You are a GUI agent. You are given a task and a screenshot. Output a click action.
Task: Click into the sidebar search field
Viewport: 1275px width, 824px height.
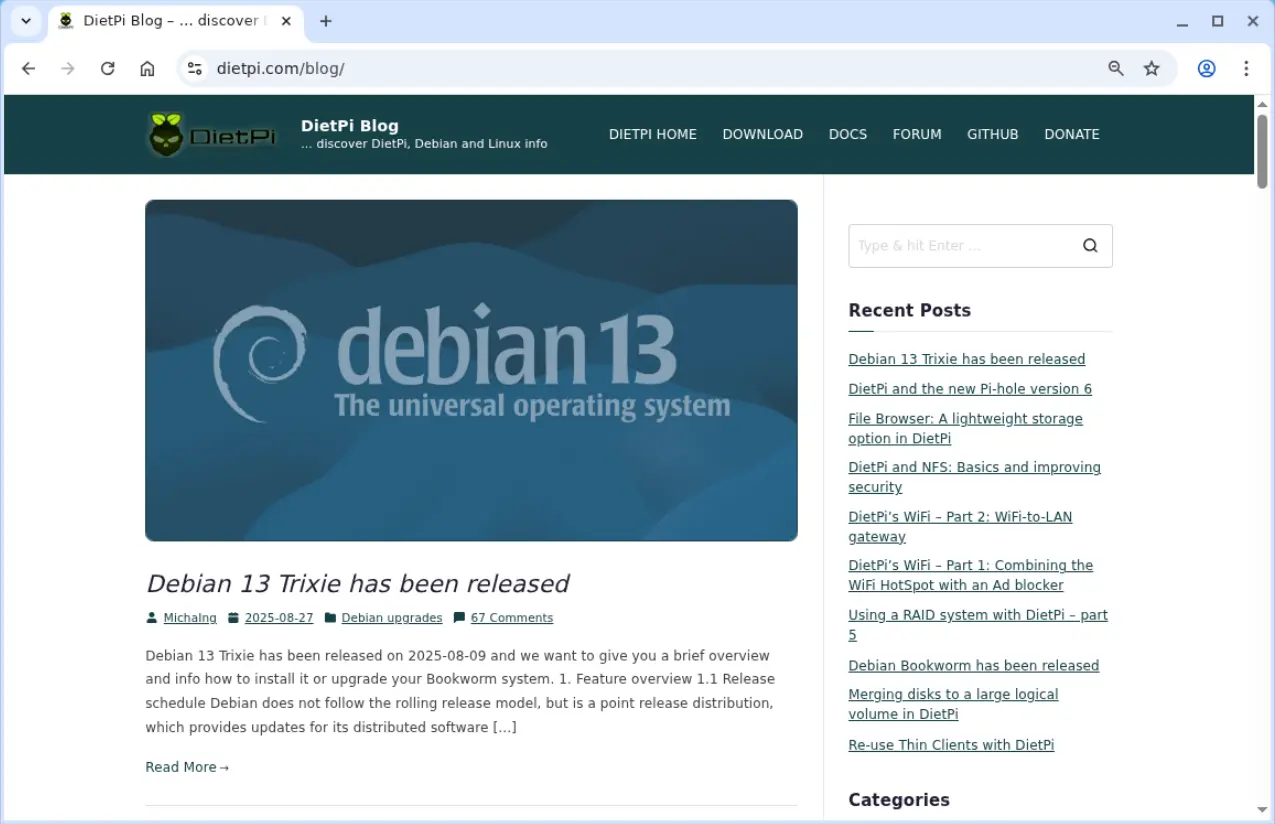click(958, 246)
